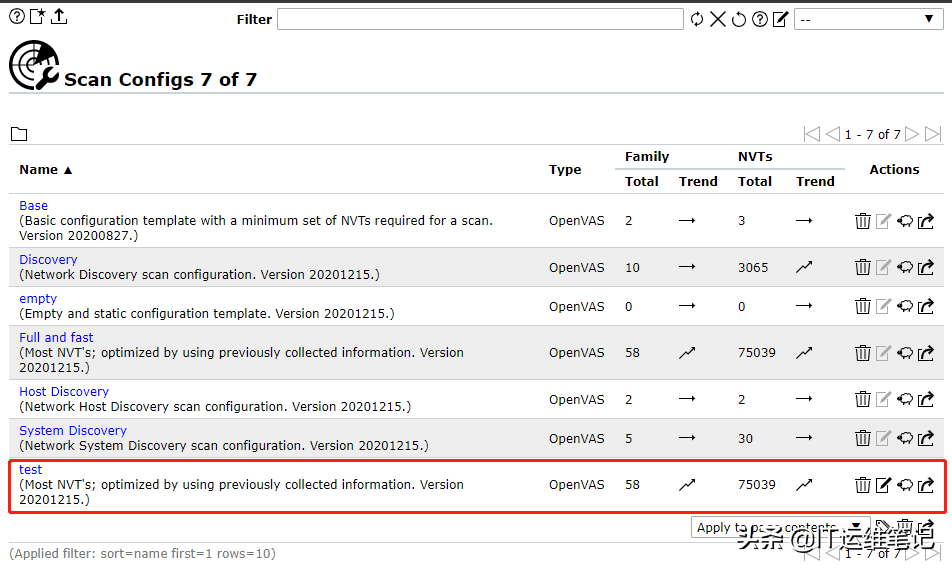Clone the test scan config
Screen dimensions: 952x568
(x=905, y=485)
